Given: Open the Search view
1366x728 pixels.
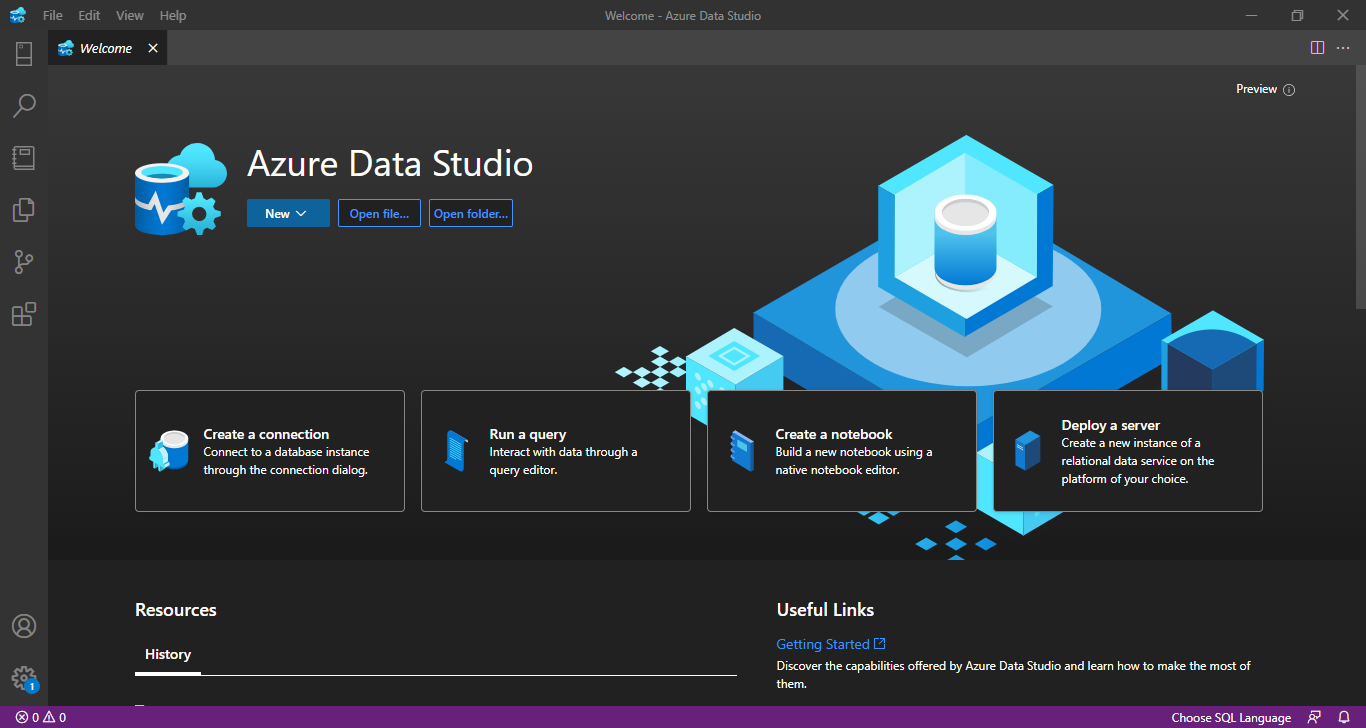Looking at the screenshot, I should click(24, 105).
